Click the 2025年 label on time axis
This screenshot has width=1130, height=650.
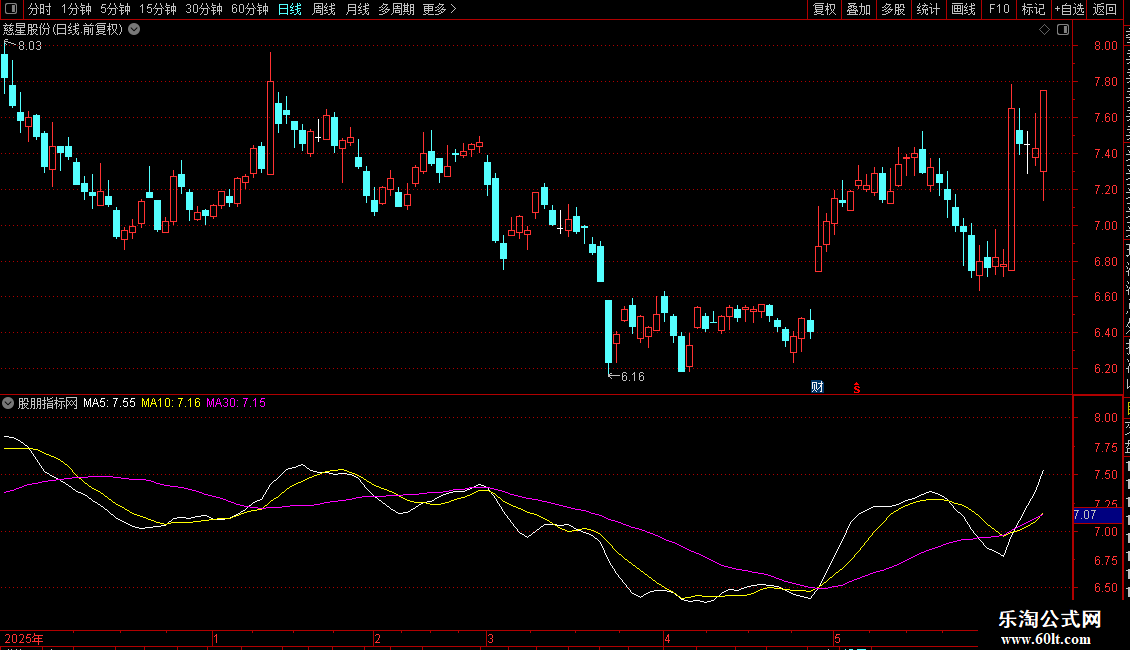coord(24,638)
